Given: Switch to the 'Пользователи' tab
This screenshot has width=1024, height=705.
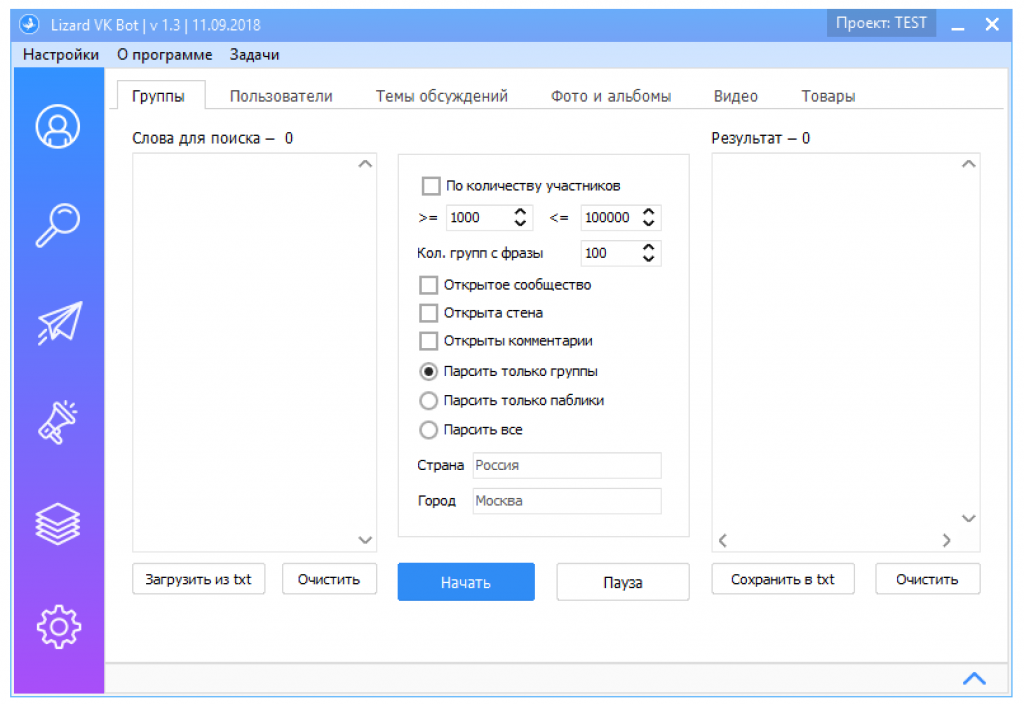Looking at the screenshot, I should tap(281, 97).
